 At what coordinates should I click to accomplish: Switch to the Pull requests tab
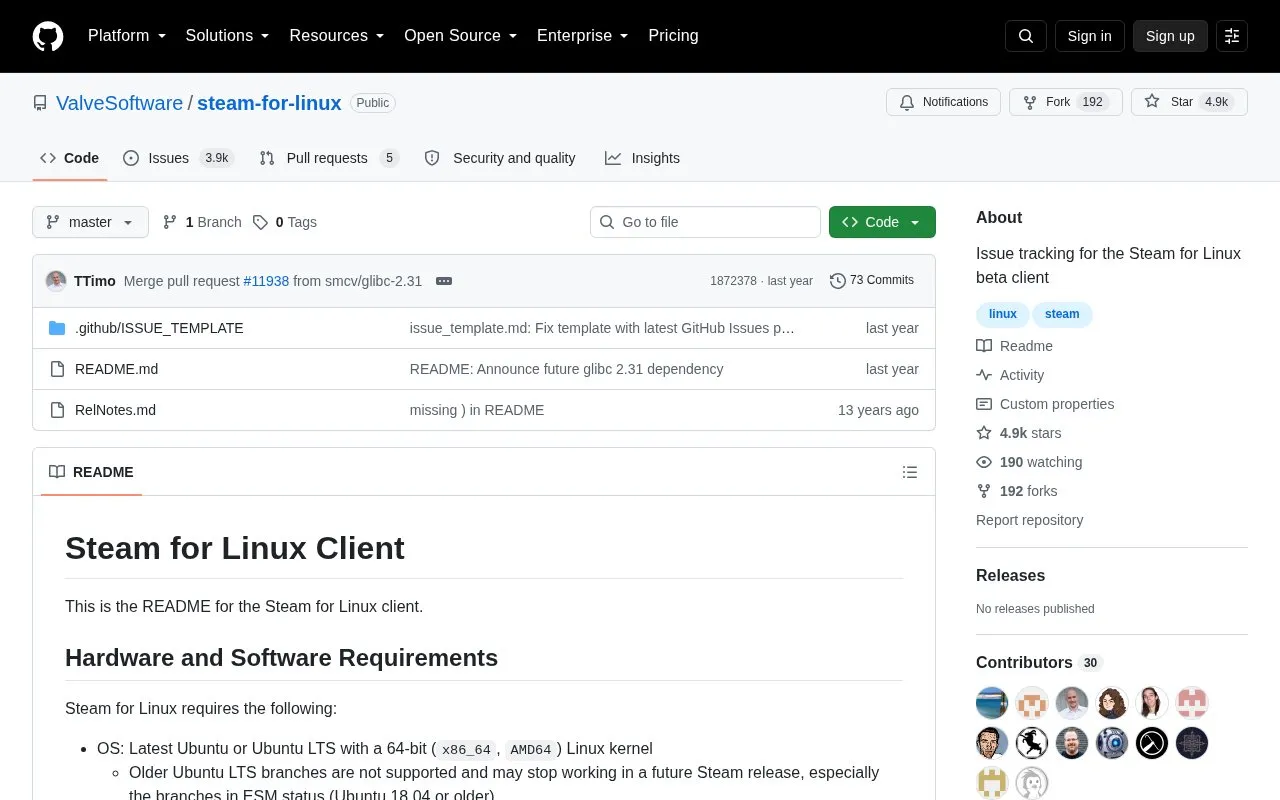pyautogui.click(x=329, y=158)
